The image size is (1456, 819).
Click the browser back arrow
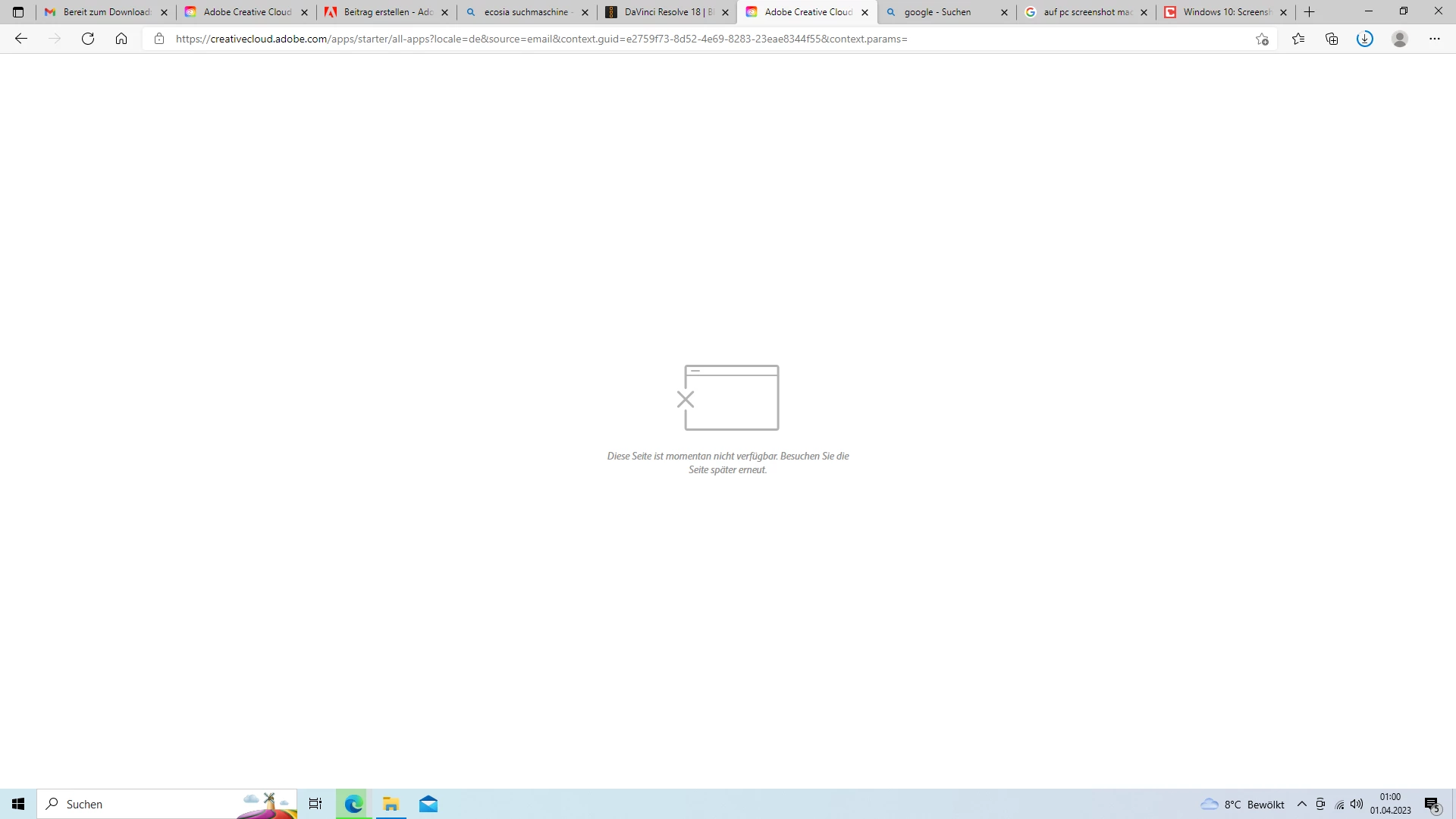[x=21, y=39]
